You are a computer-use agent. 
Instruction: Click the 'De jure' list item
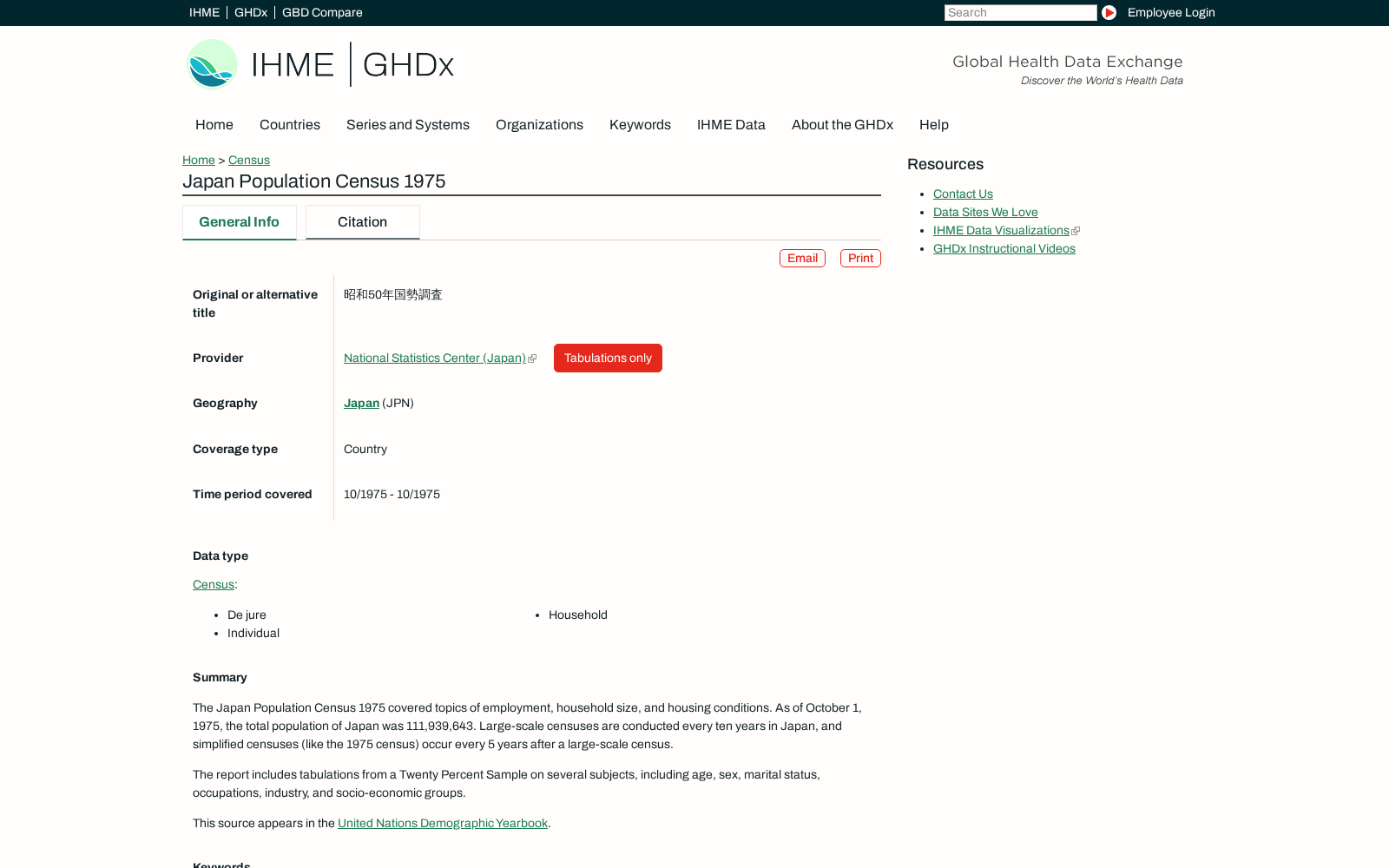coord(247,615)
